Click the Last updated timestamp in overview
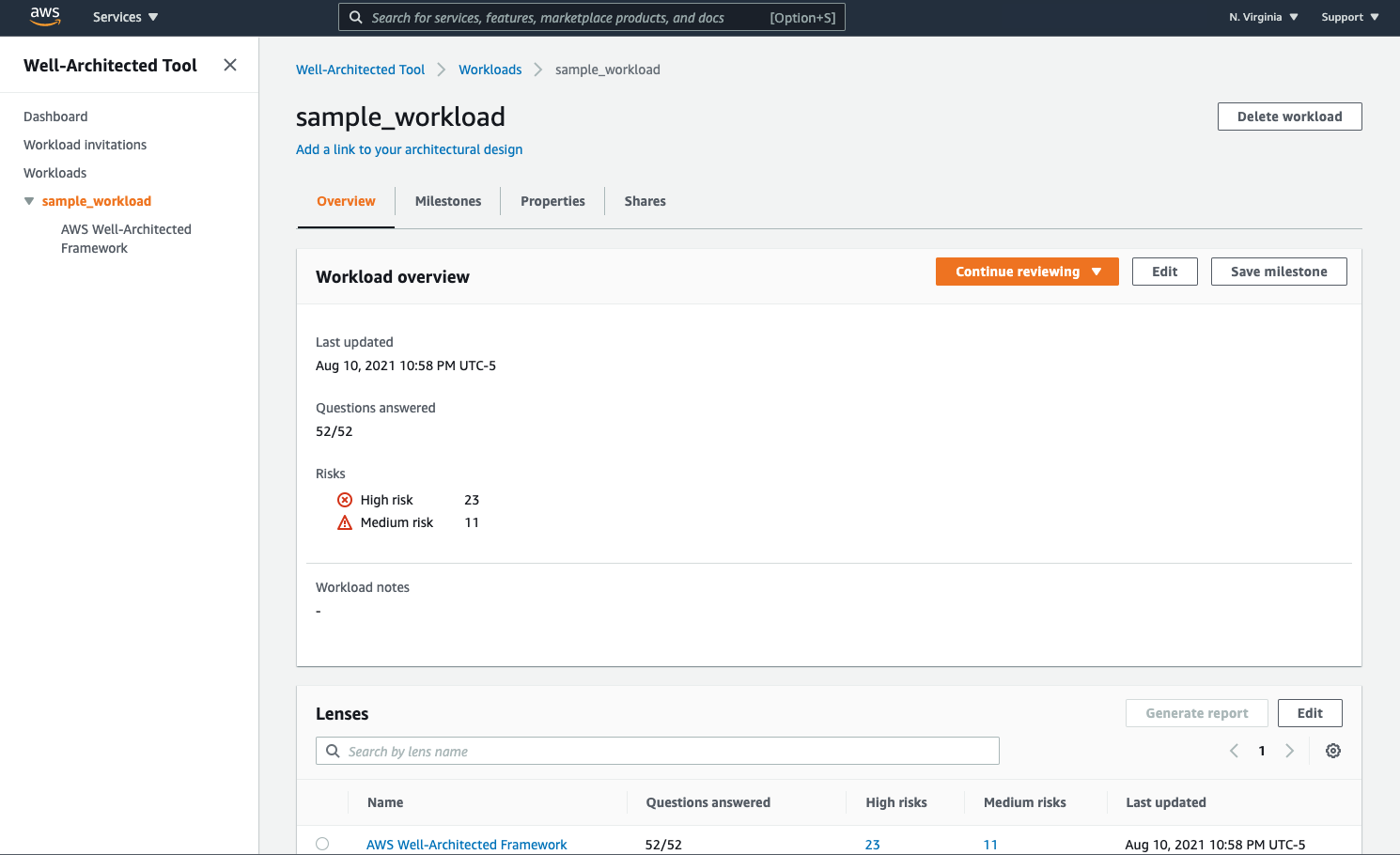Viewport: 1400px width, 855px height. 406,365
